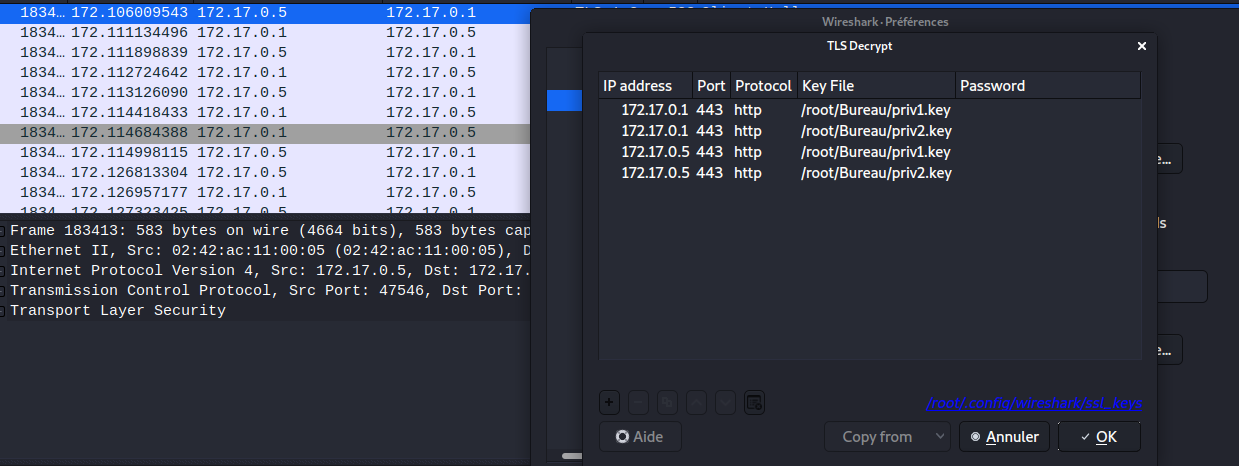Select the first 172.17.0.1 priv1.key row
This screenshot has height=466, width=1239.
[785, 110]
